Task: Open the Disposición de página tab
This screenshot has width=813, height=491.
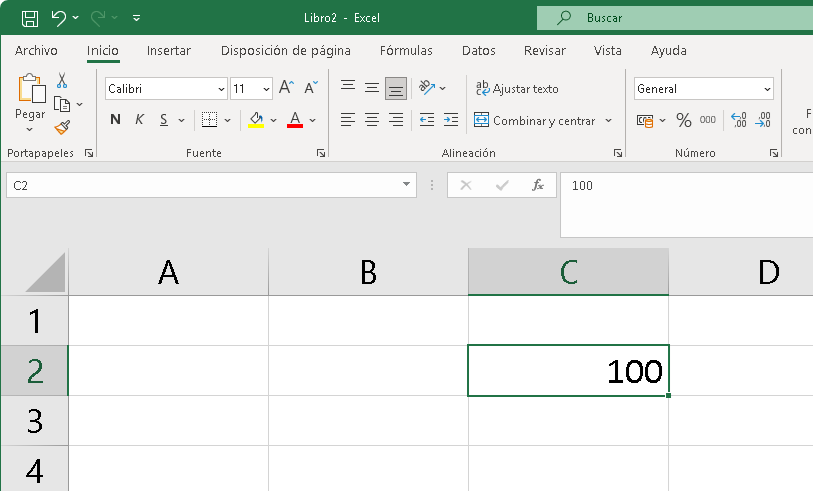Action: pos(286,50)
